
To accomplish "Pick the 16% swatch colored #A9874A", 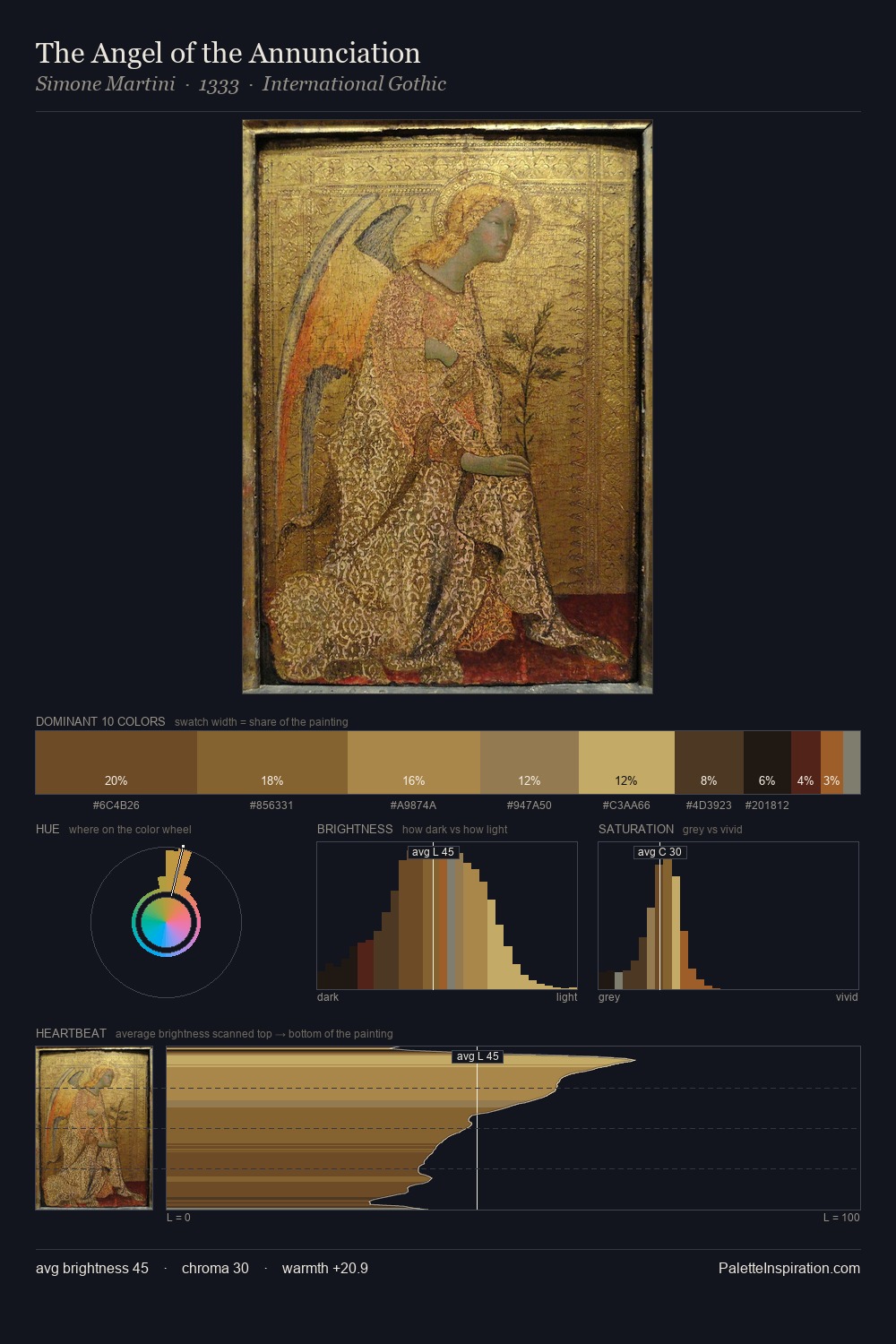I will (414, 762).
